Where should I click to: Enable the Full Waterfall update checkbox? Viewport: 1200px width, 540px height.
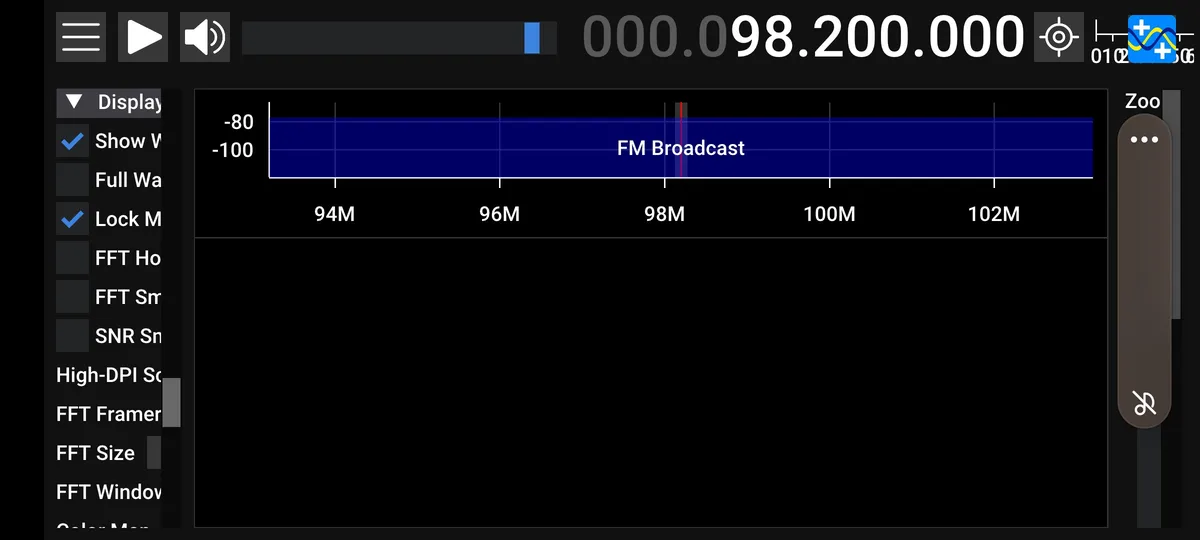[x=72, y=180]
